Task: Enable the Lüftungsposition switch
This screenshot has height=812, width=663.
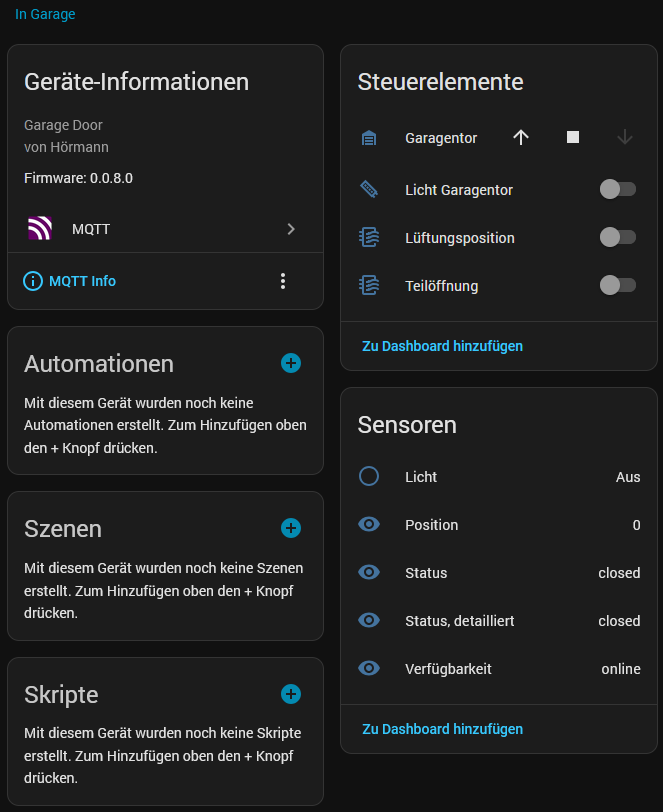Action: pyautogui.click(x=617, y=237)
